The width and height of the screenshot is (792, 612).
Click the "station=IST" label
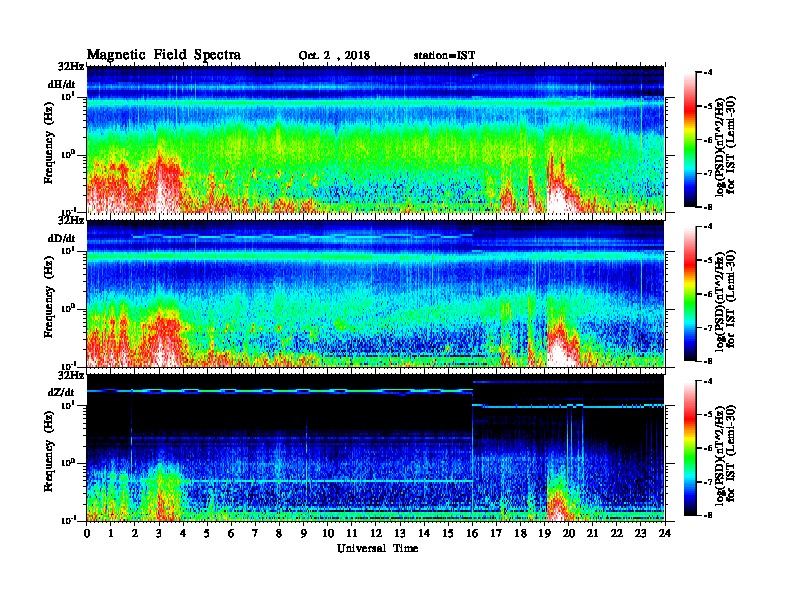click(444, 56)
